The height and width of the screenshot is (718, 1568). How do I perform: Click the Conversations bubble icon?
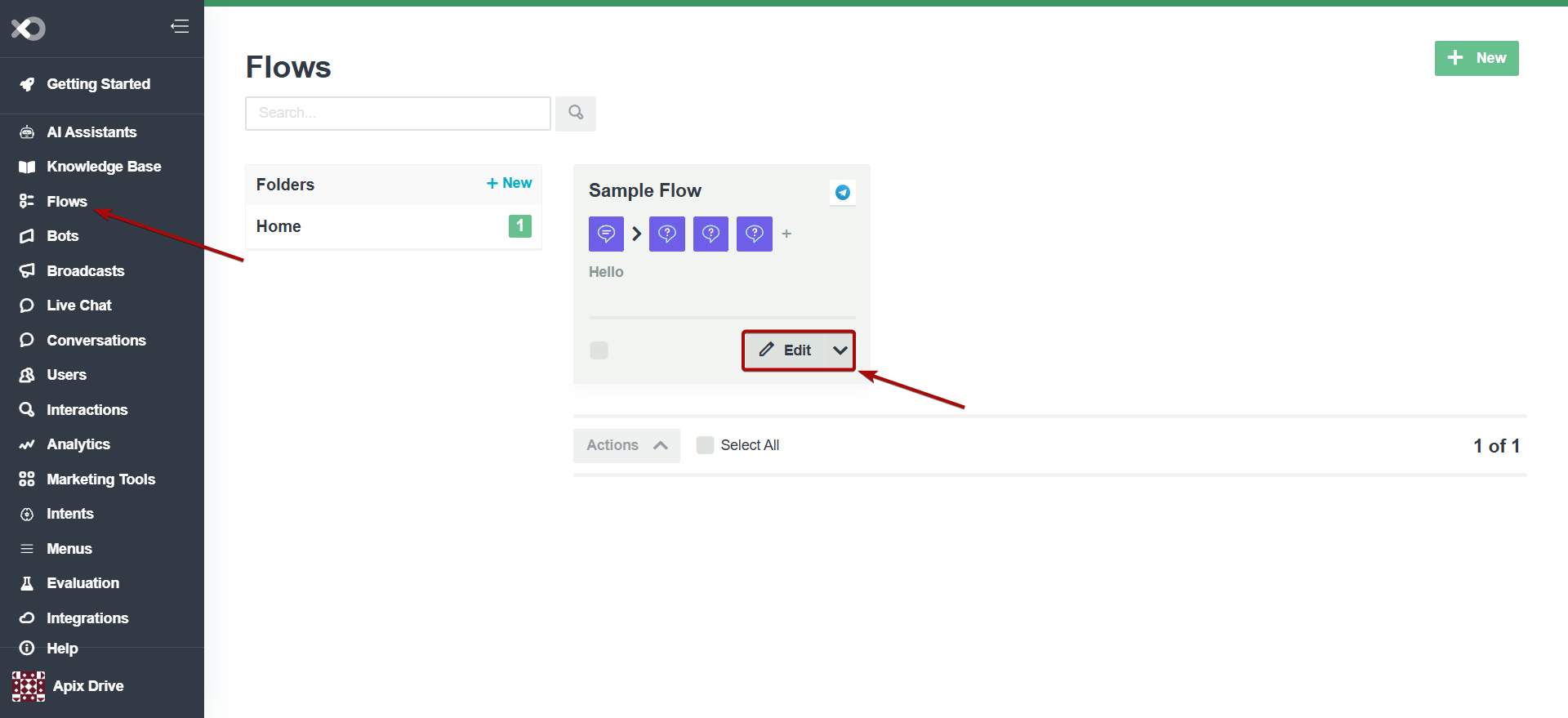[27, 340]
